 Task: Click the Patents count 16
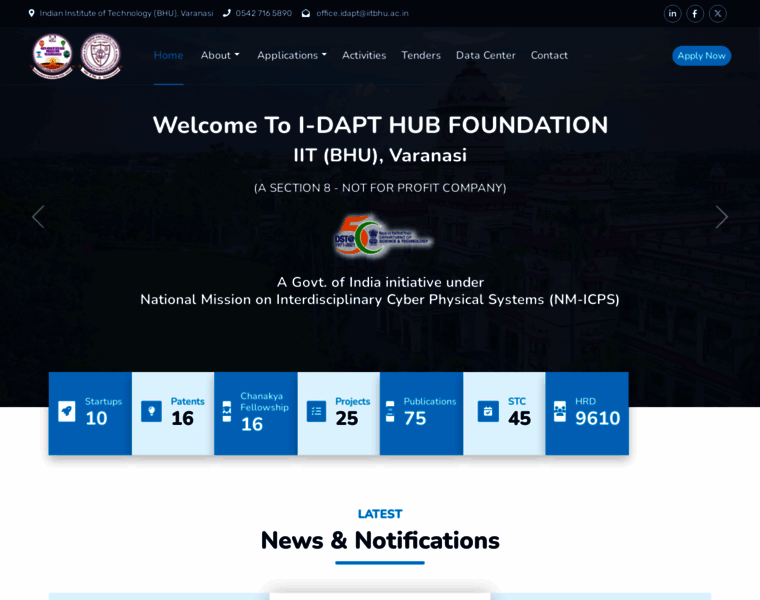tap(182, 418)
